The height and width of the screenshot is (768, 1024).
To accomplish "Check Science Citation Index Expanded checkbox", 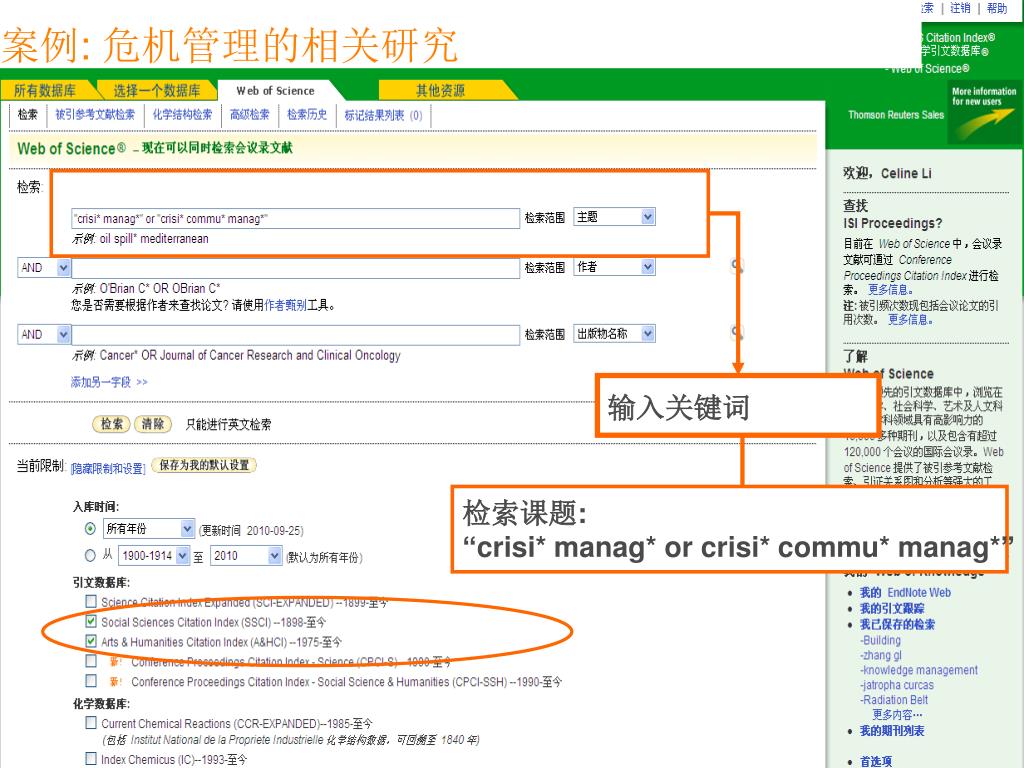I will 91,601.
